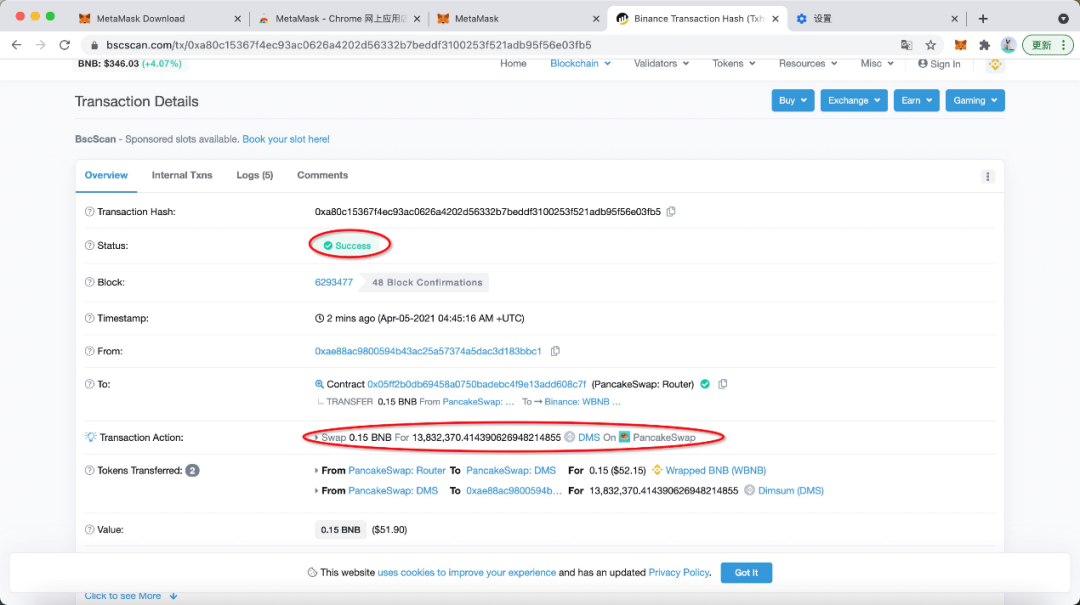
Task: Click the 48 Block Confirmations badge
Action: click(427, 283)
